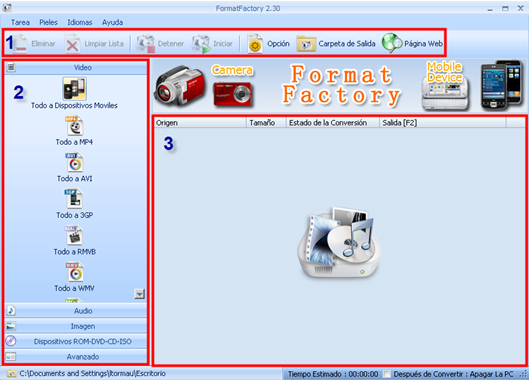This screenshot has height=381, width=530.
Task: Click the Todo a MP4 label
Action: [x=74, y=142]
